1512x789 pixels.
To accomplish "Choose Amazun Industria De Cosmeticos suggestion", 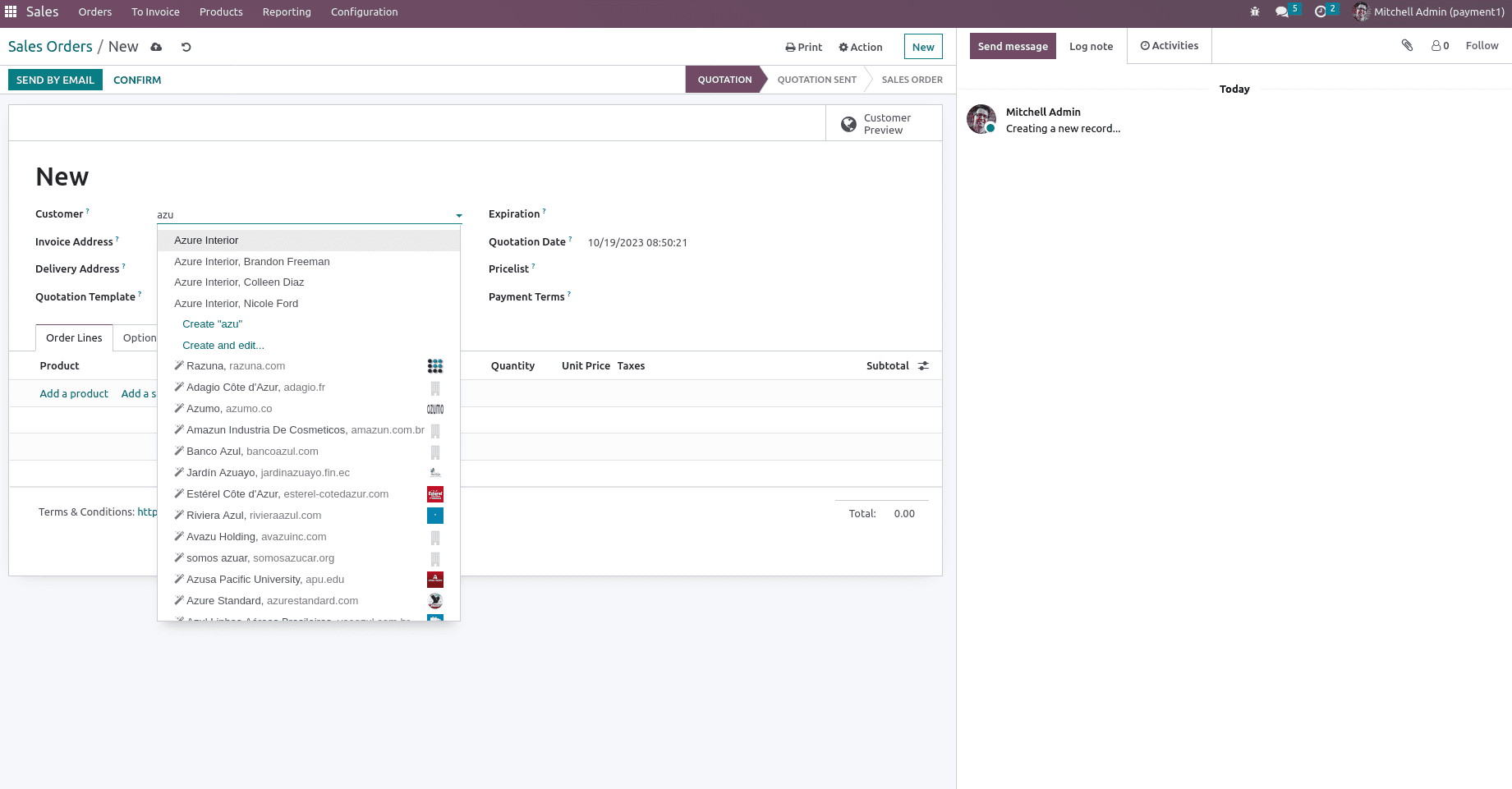I will [309, 430].
